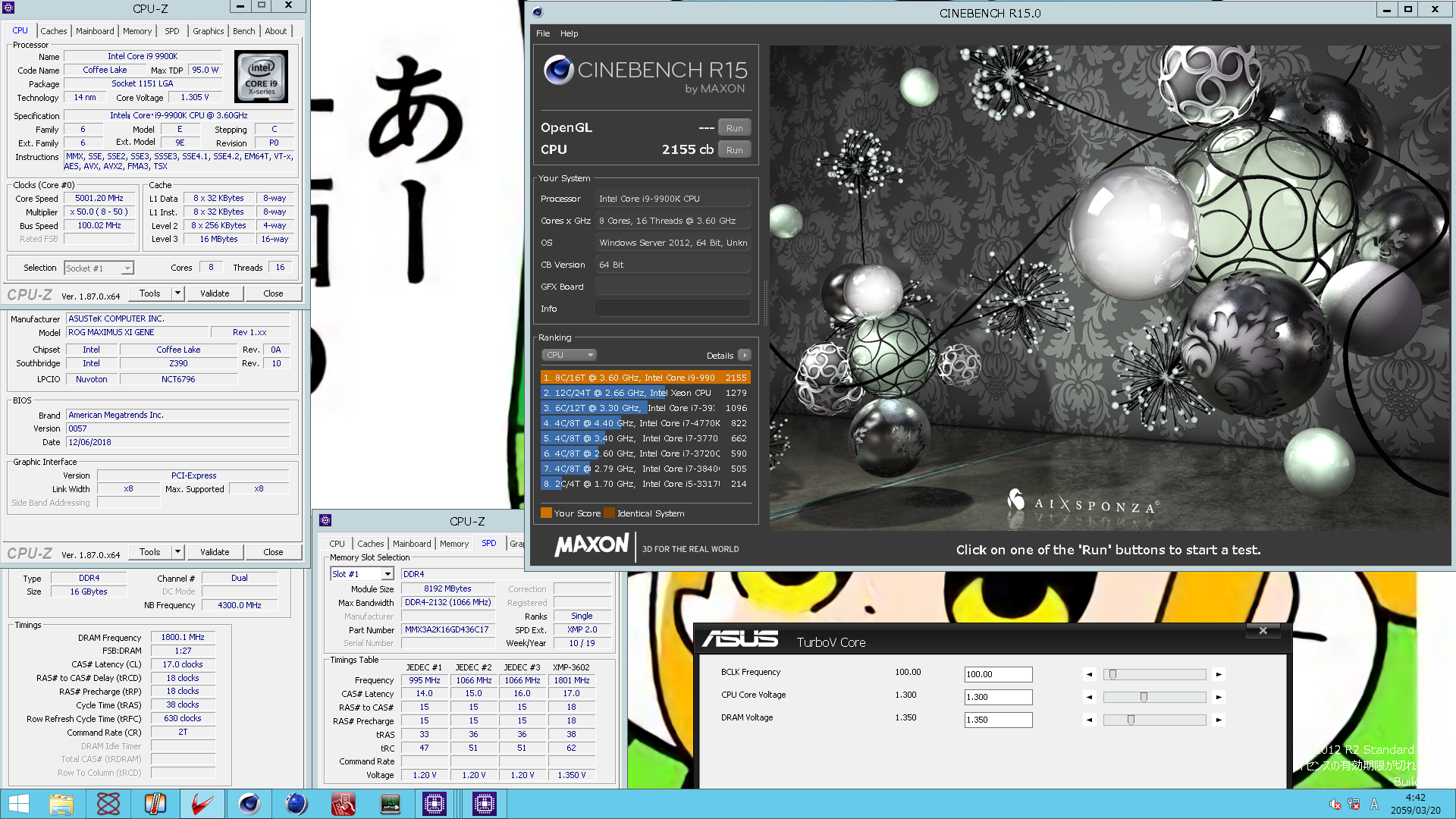1456x819 pixels.
Task: Open the green chip monitor taskbar icon
Action: (x=391, y=804)
